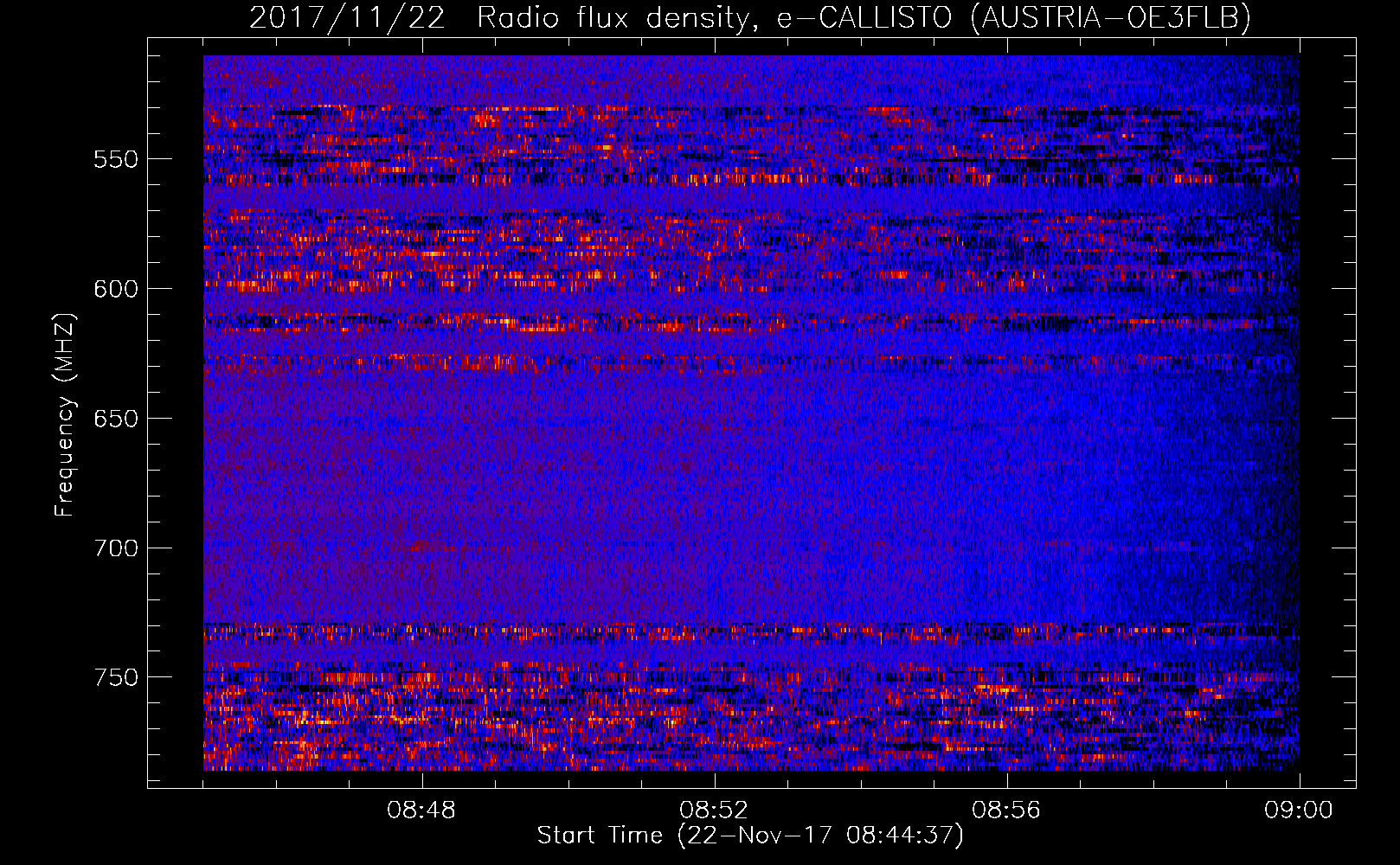Click the 650 frequency tick label
The image size is (1400, 865).
(116, 419)
